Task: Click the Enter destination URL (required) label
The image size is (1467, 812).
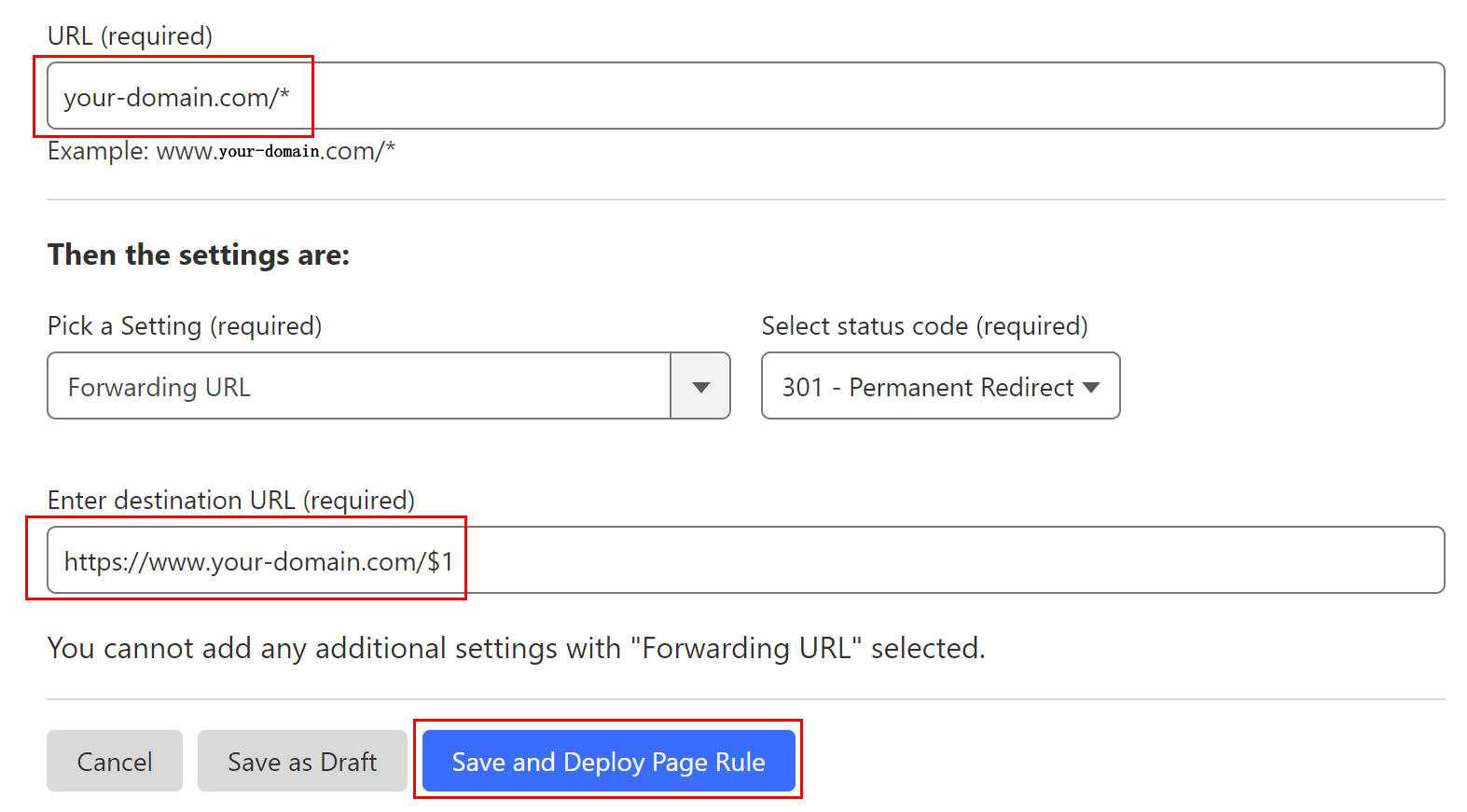Action: point(231,500)
